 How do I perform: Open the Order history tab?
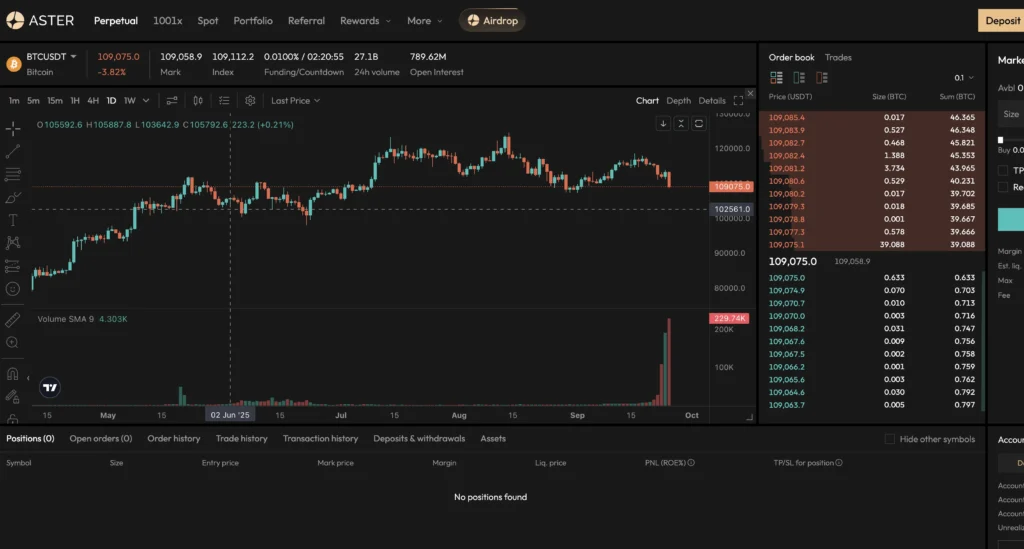[x=174, y=439]
